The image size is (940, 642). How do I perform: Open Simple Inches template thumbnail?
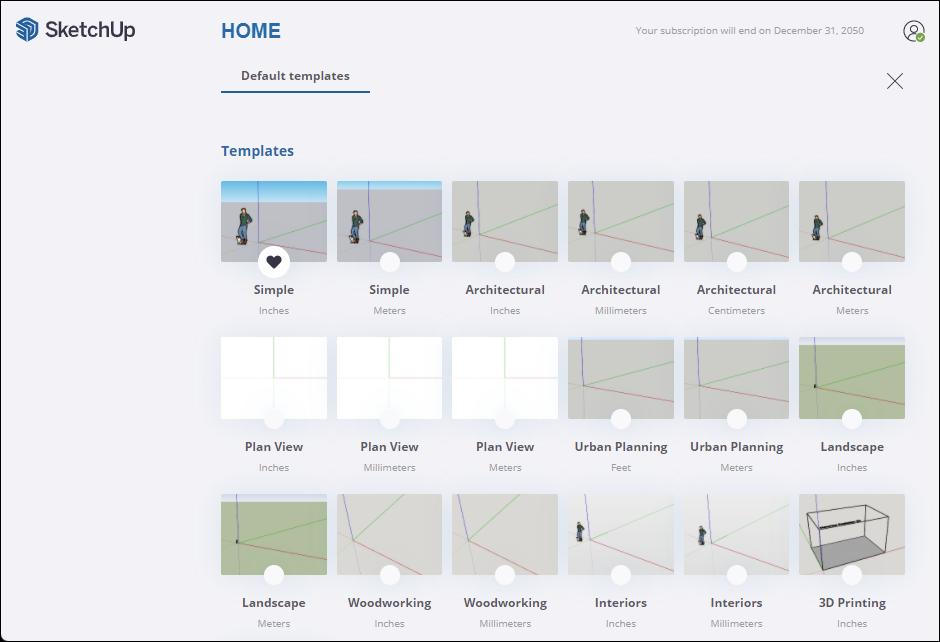tap(274, 219)
